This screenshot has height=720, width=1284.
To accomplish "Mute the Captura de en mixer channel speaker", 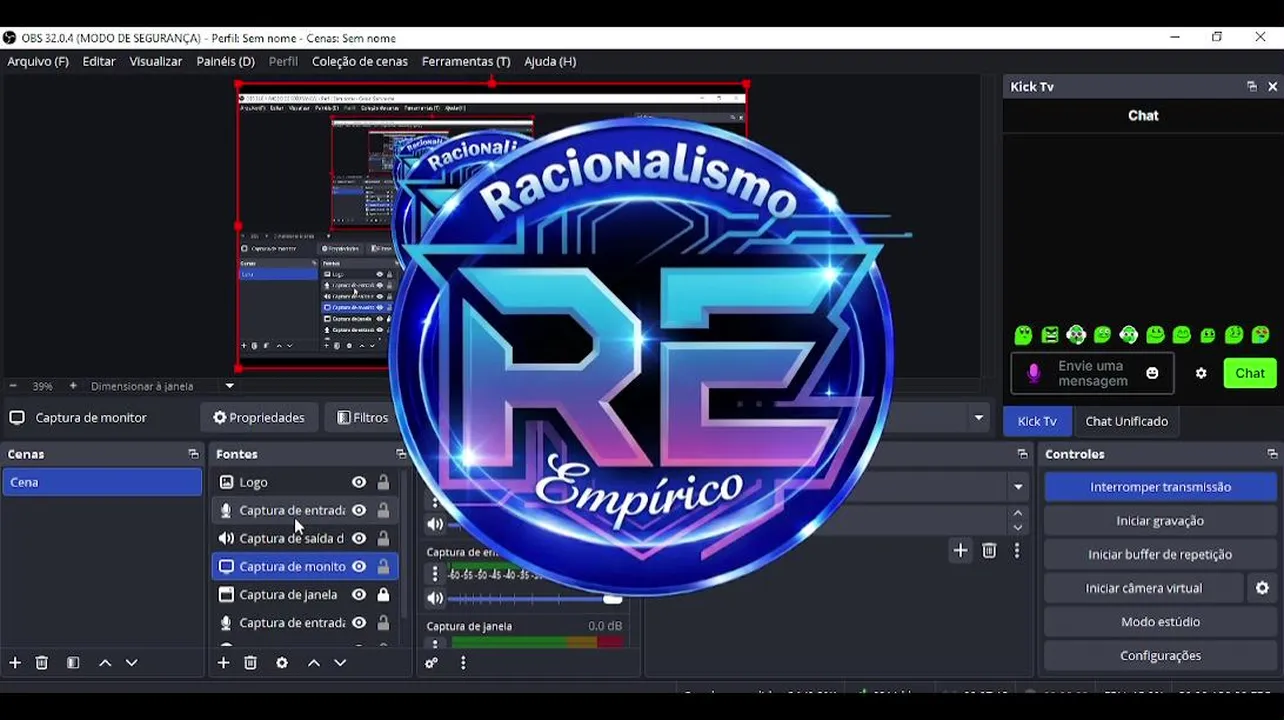I will pos(435,599).
